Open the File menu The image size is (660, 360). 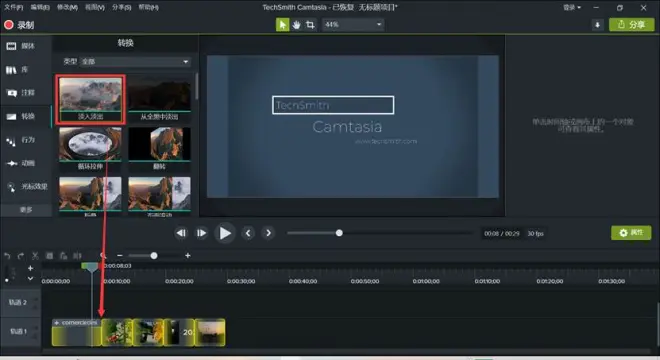13,7
